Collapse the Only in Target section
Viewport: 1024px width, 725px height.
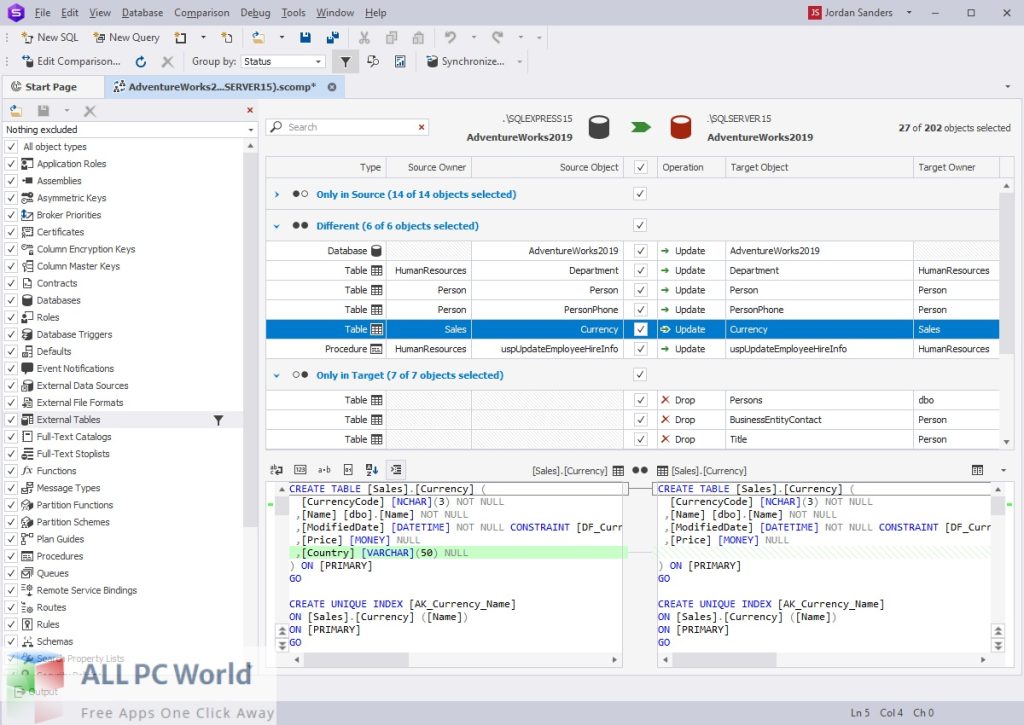pyautogui.click(x=277, y=375)
